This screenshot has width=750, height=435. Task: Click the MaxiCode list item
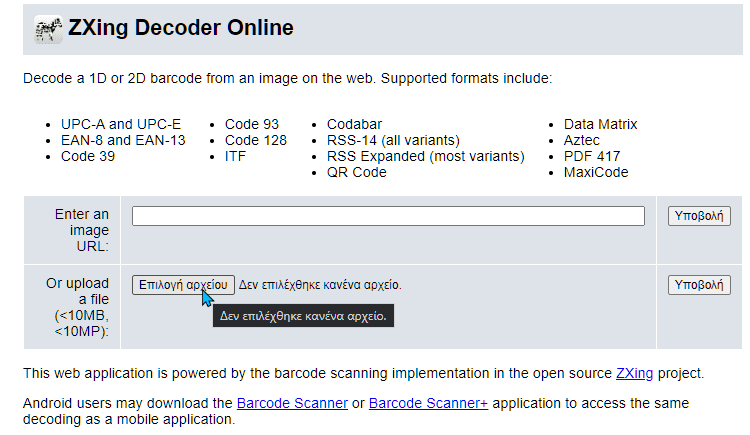click(596, 172)
